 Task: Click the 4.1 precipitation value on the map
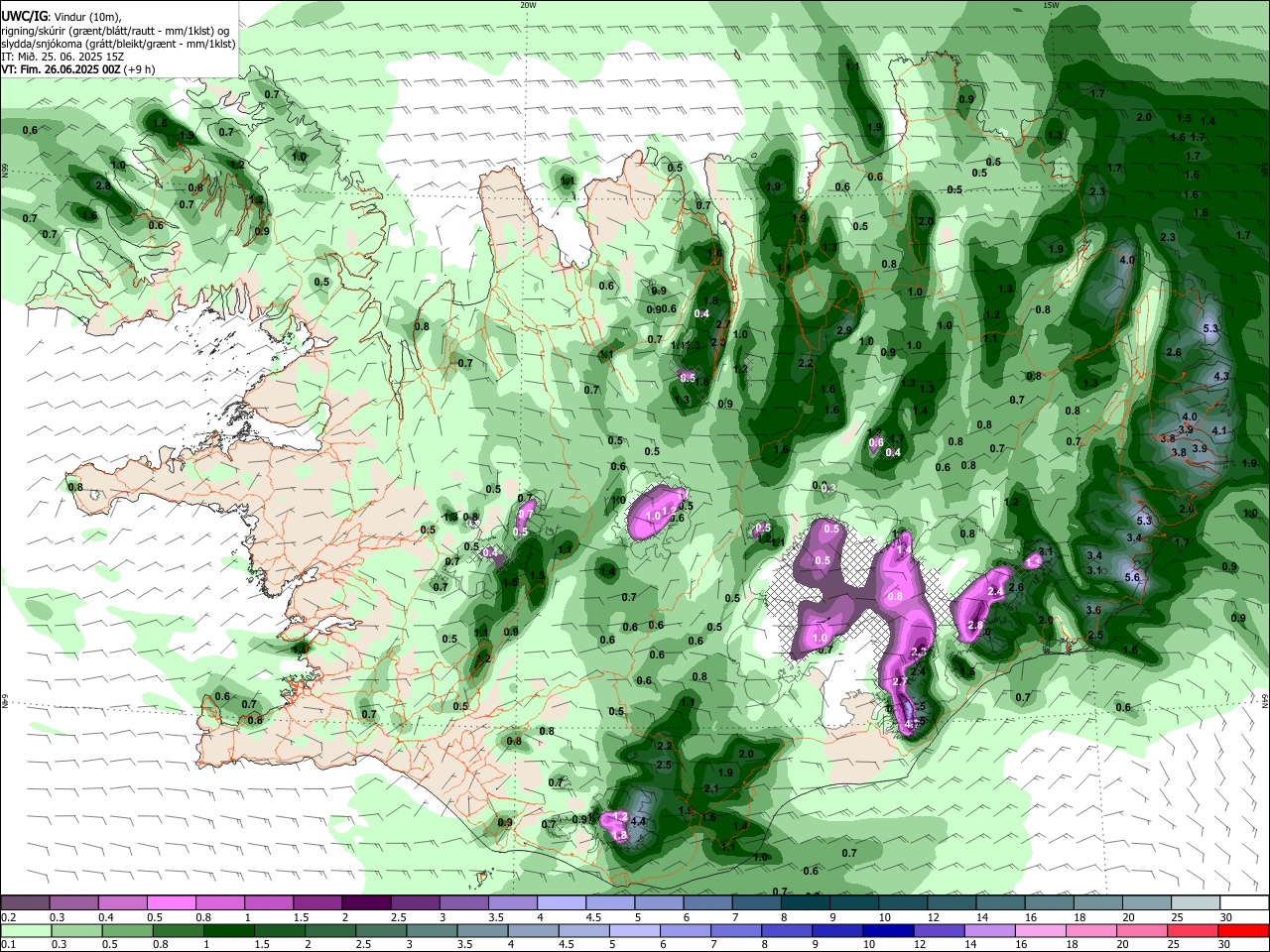click(x=1219, y=430)
